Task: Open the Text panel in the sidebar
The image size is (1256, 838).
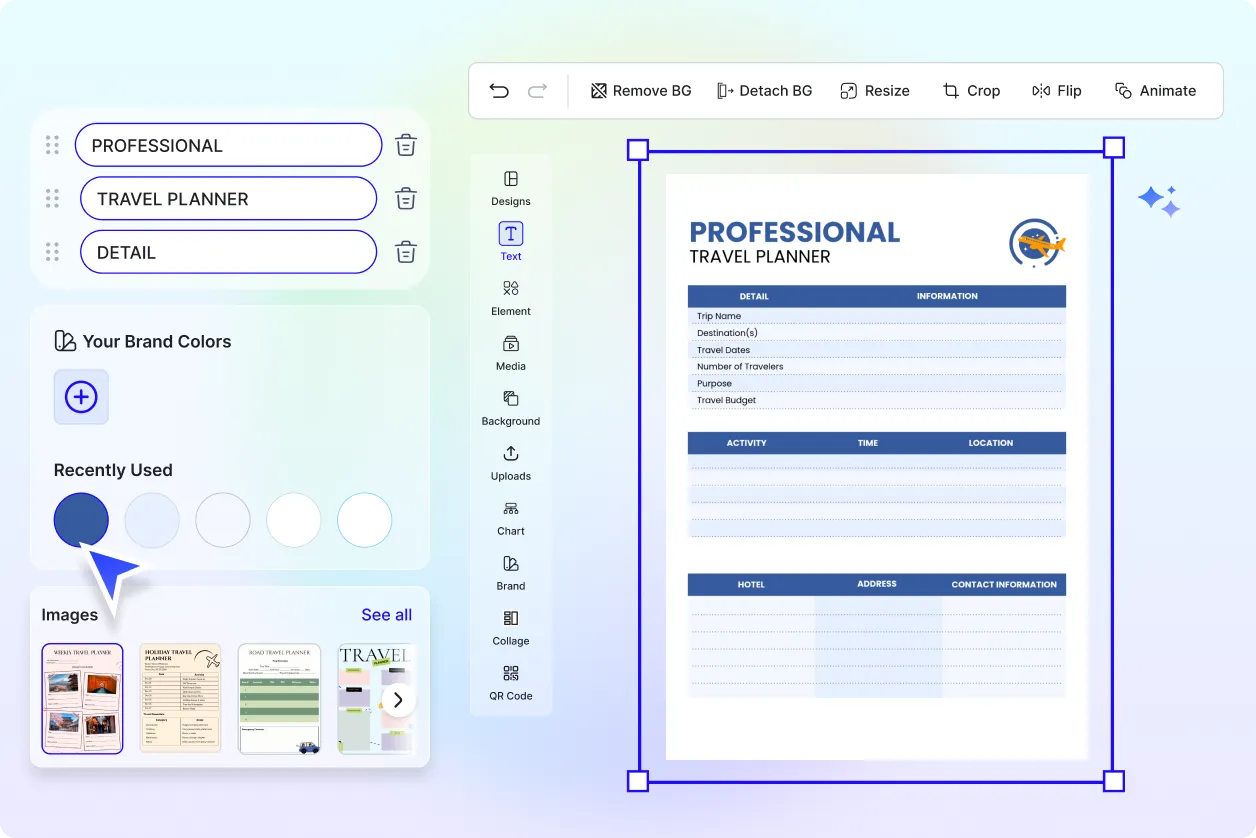Action: coord(510,240)
